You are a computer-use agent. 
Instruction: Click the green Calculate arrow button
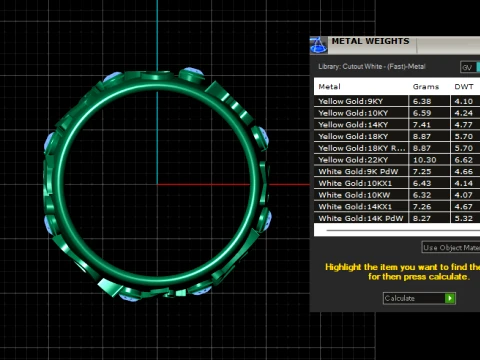[x=450, y=298]
